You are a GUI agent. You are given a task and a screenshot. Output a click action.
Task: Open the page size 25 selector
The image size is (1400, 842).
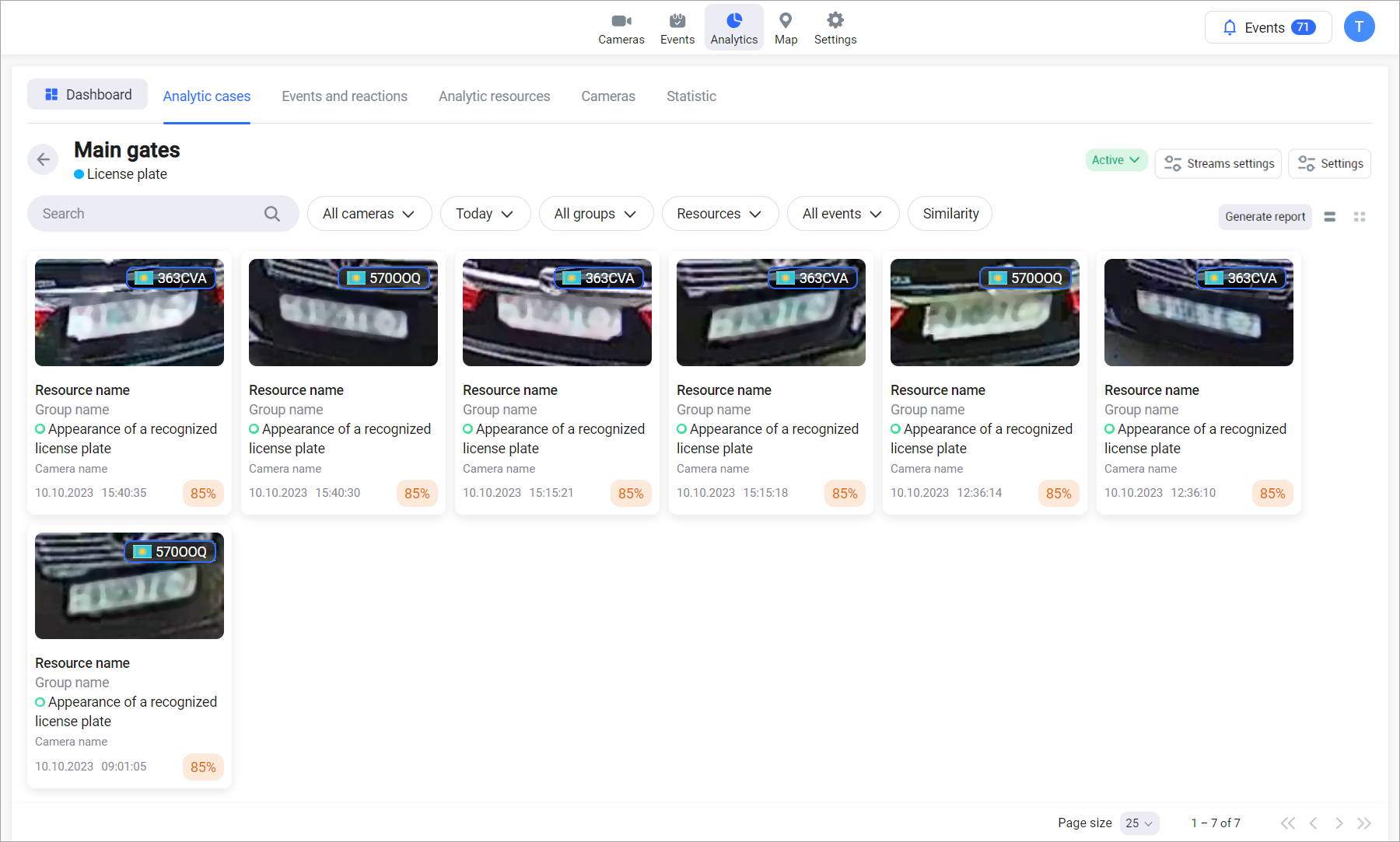1139,823
